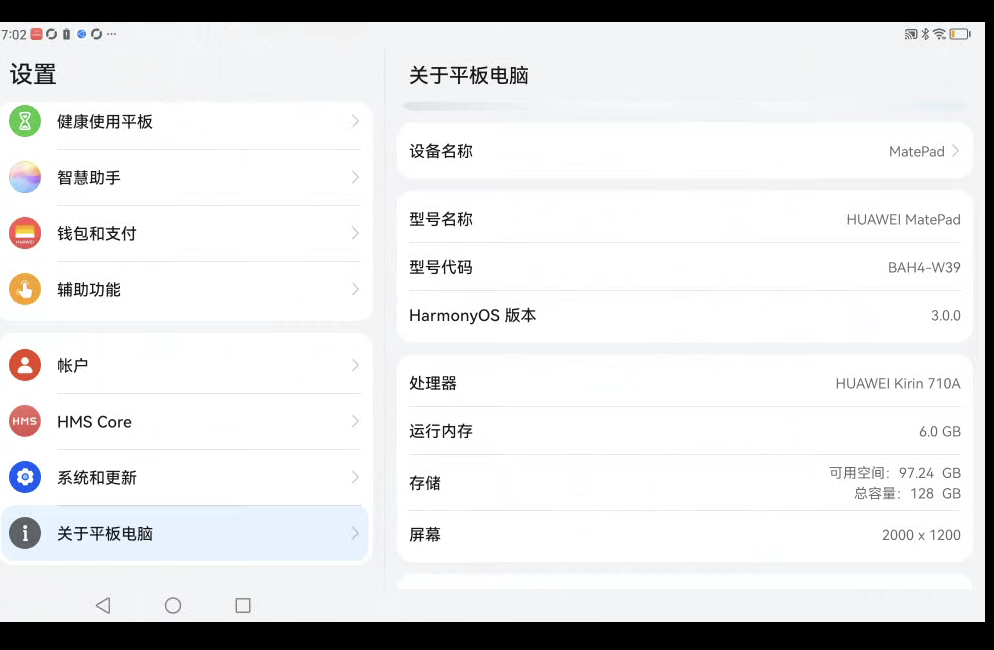Viewport: 994px width, 650px height.
Task: Expand chevron on HMS Core row
Action: [x=355, y=421]
